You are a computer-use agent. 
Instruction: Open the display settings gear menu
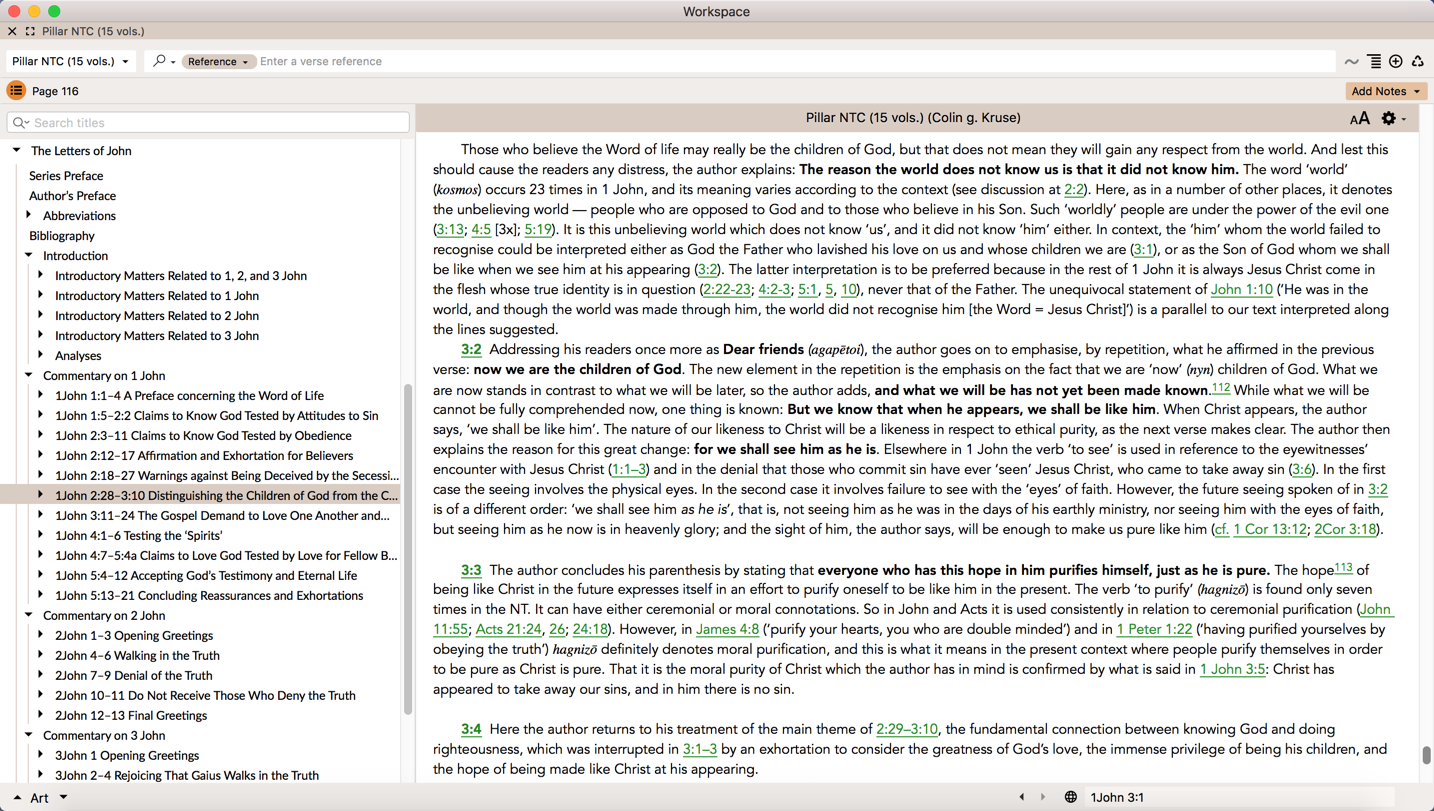tap(1393, 119)
